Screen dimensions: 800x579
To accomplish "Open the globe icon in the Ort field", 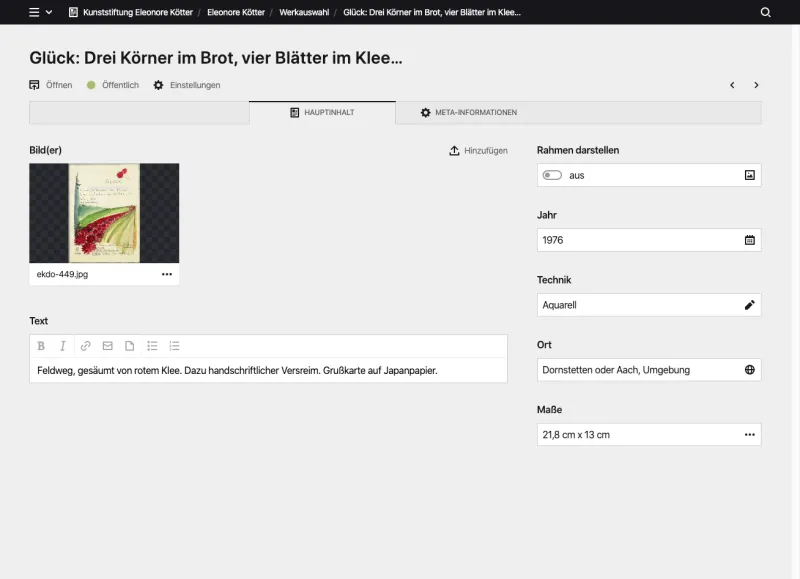I will [x=749, y=369].
